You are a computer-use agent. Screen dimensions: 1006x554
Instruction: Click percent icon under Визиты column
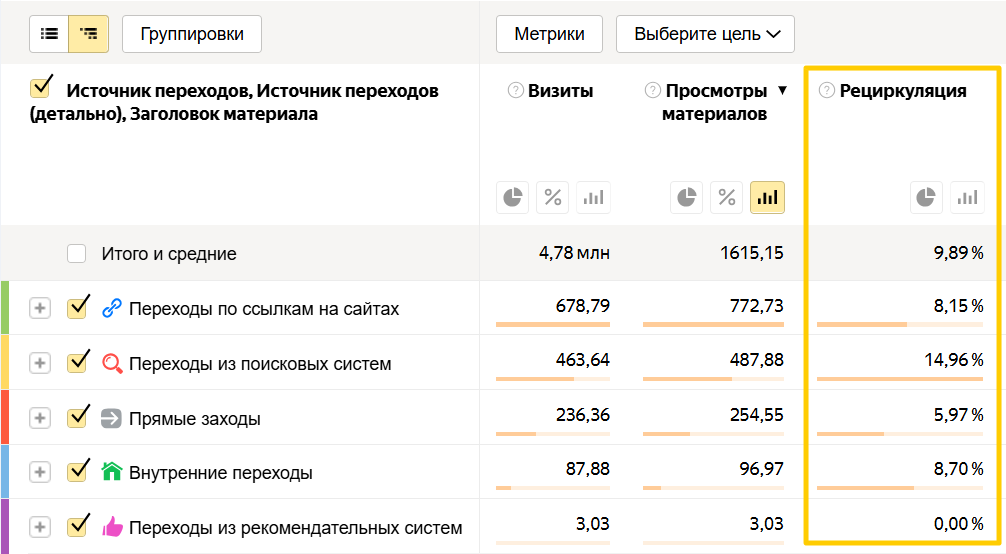[553, 197]
